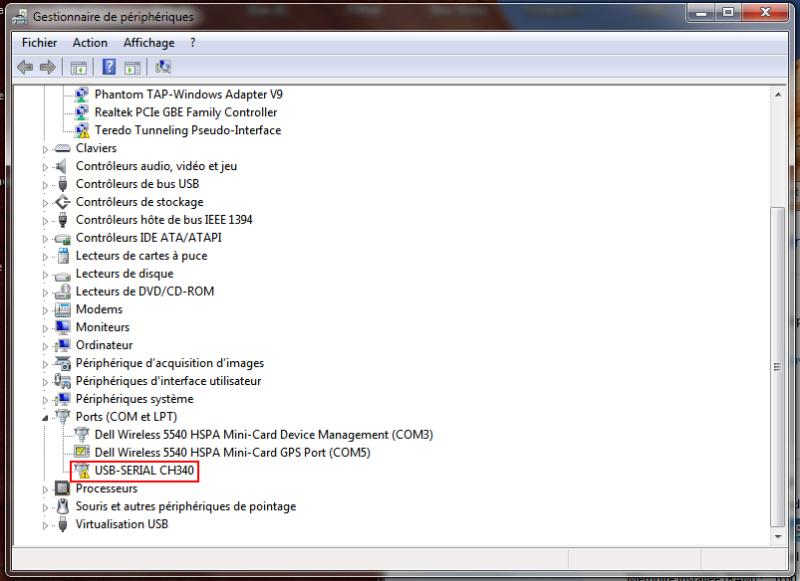
Task: Open the Action menu
Action: pyautogui.click(x=90, y=43)
